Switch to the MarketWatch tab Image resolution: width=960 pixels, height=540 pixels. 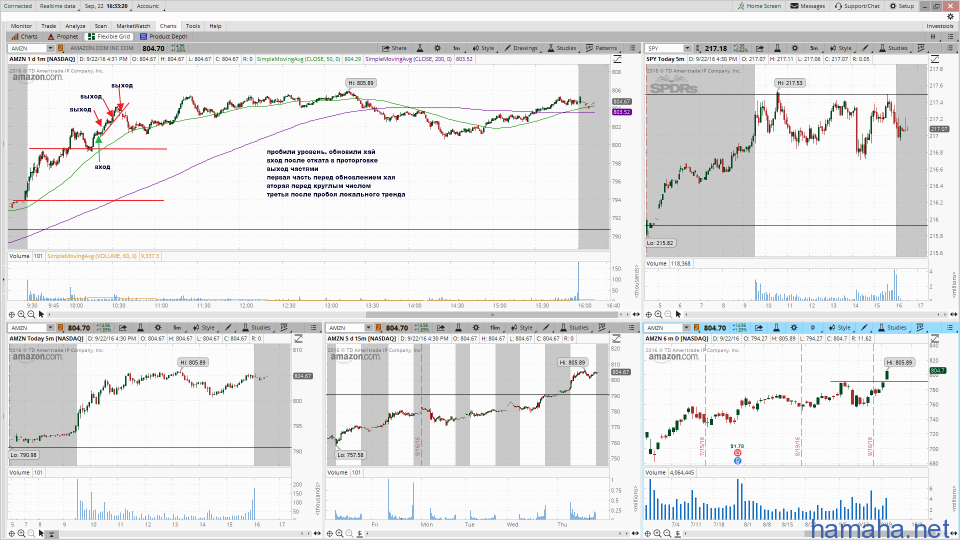tap(133, 26)
